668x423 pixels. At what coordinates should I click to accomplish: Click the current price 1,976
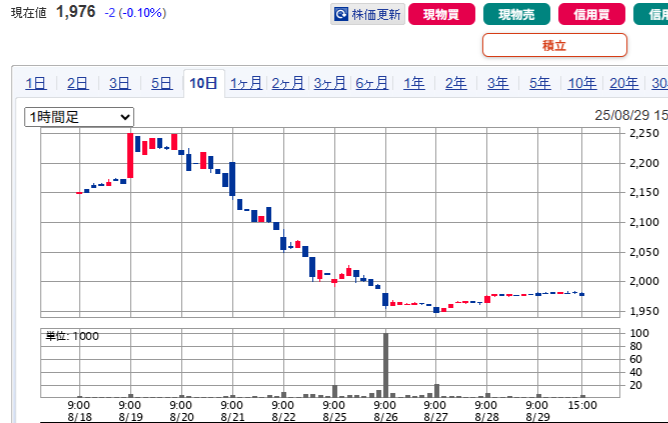click(x=76, y=12)
